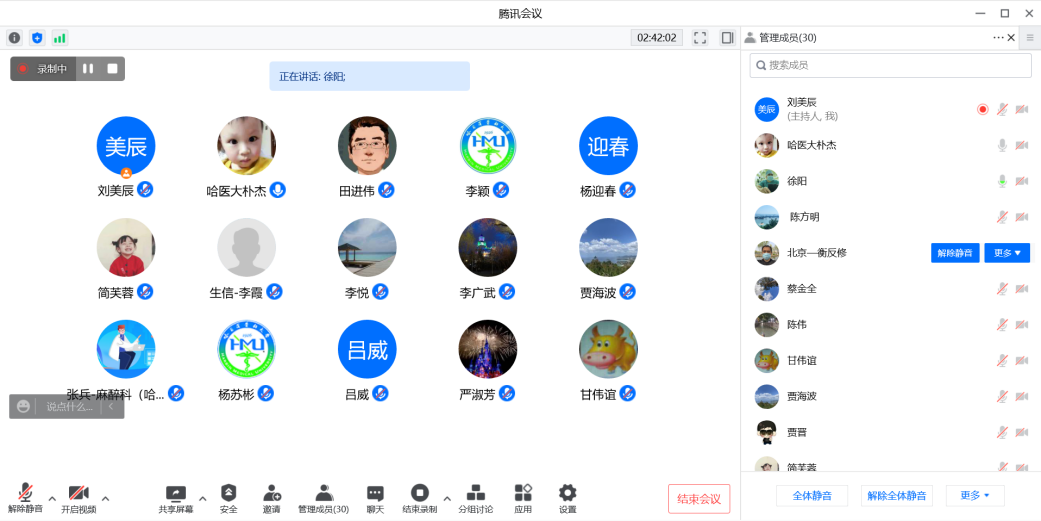Click the red 结束会议 button
This screenshot has height=521, width=1041.
[x=699, y=499]
